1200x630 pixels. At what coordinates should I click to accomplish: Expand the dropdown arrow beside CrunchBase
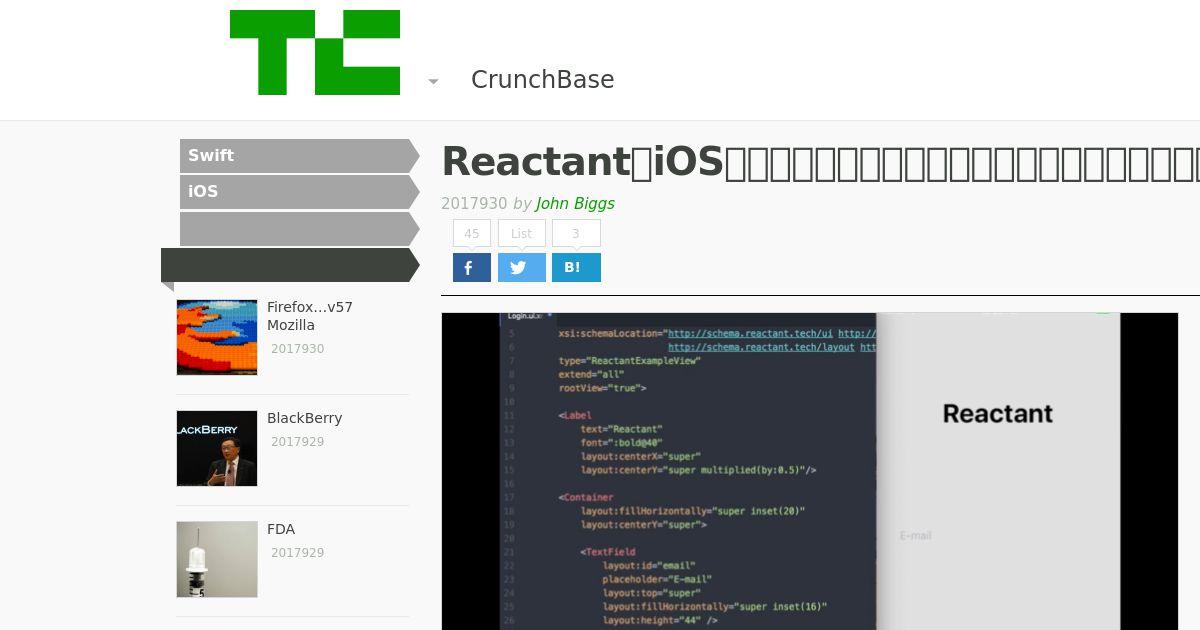point(433,81)
